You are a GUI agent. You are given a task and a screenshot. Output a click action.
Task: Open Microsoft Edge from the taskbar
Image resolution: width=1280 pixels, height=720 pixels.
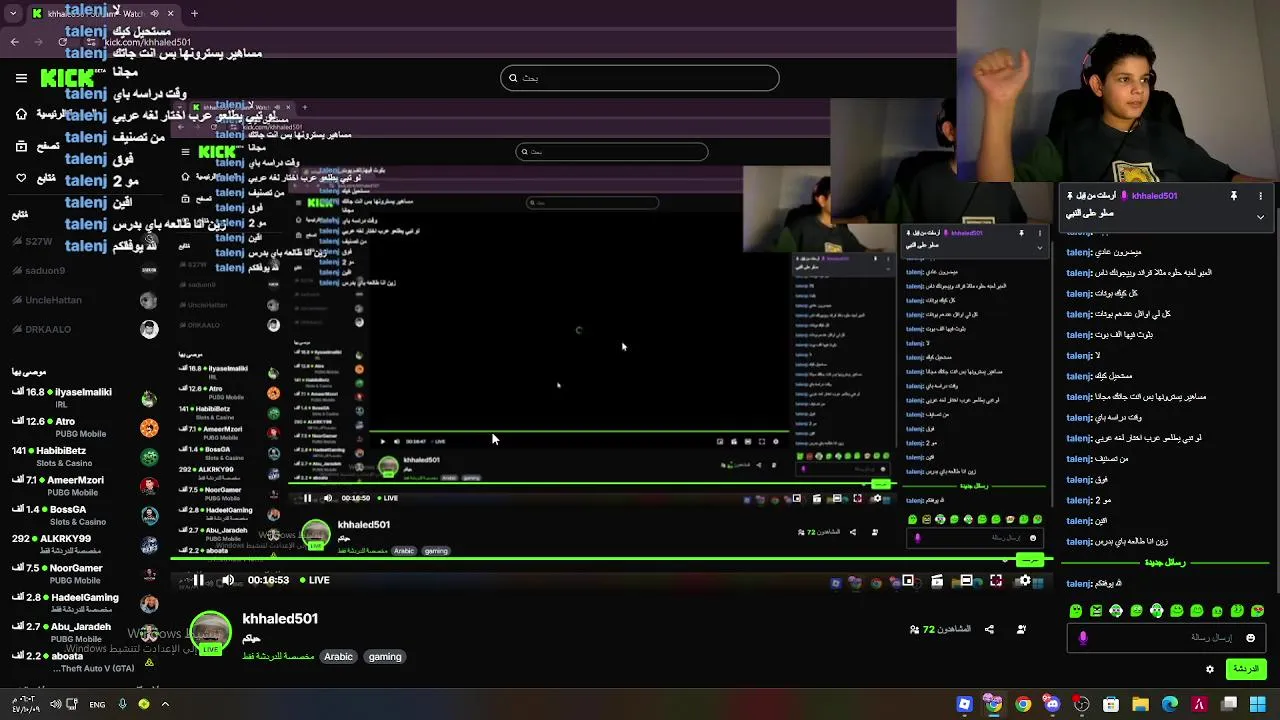pyautogui.click(x=1170, y=704)
